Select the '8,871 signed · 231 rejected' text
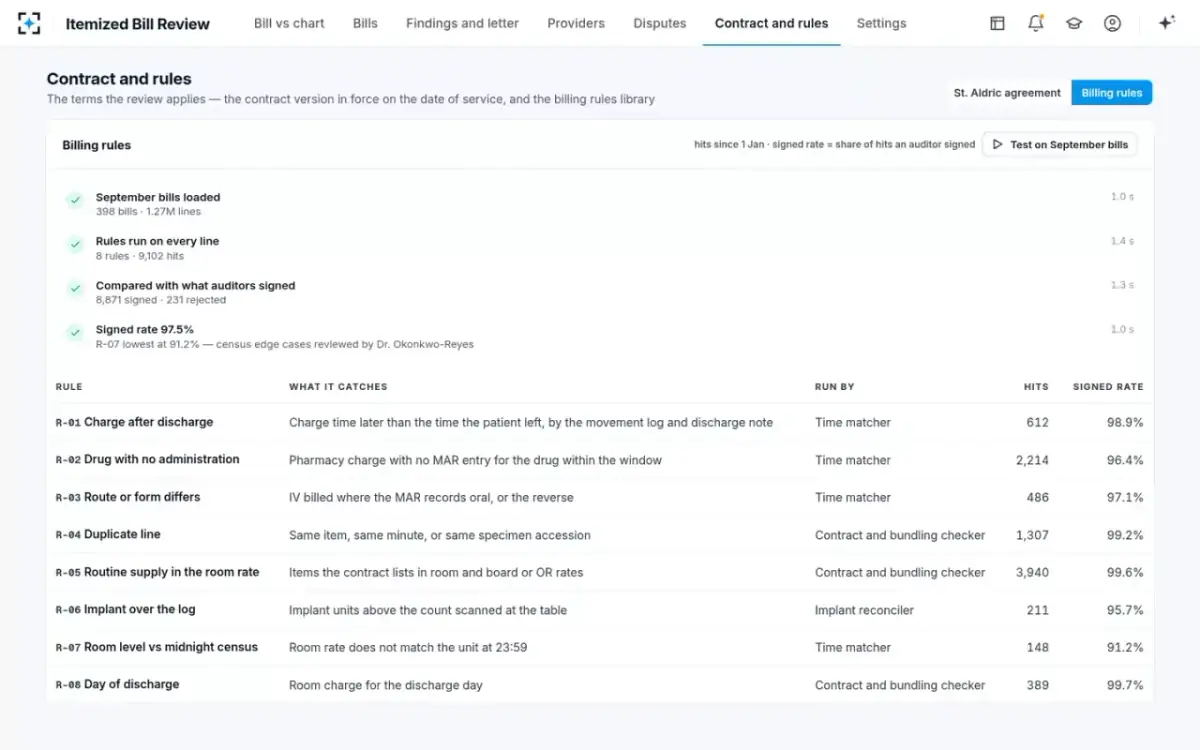This screenshot has height=750, width=1200. pyautogui.click(x=161, y=300)
